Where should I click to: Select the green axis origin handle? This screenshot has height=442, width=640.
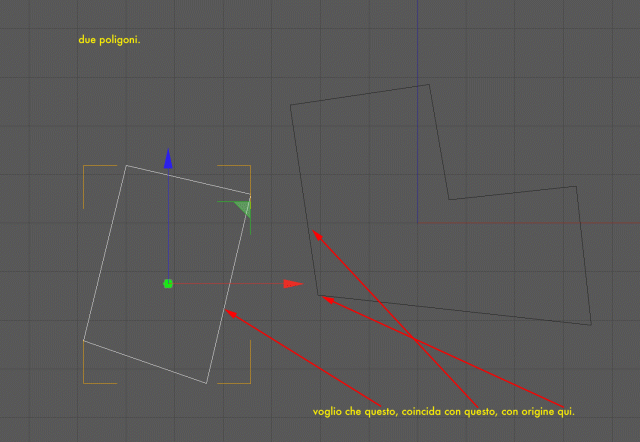pyautogui.click(x=168, y=284)
